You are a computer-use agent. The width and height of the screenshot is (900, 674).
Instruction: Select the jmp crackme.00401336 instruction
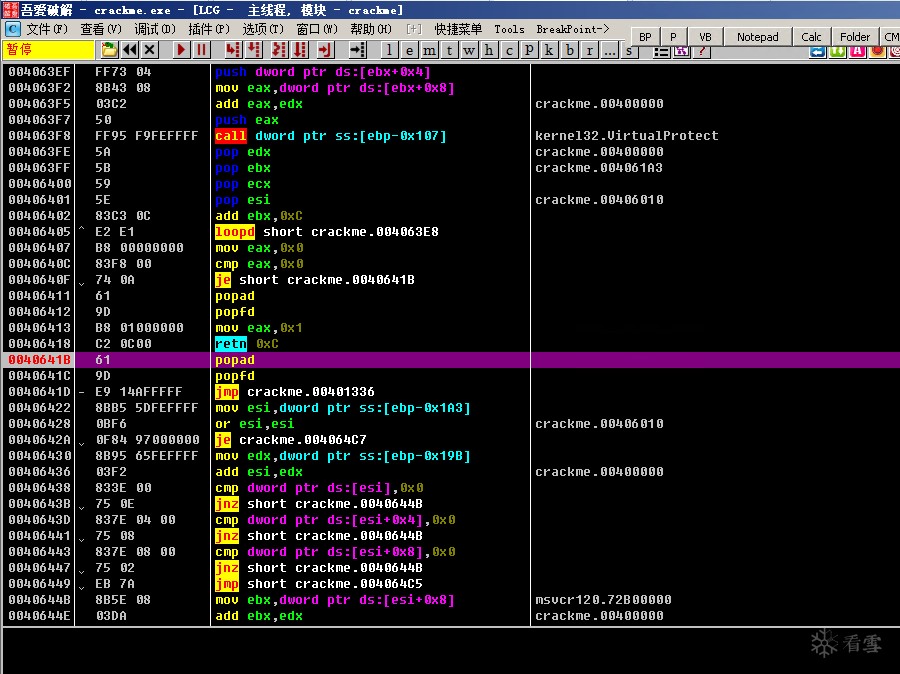[x=294, y=392]
